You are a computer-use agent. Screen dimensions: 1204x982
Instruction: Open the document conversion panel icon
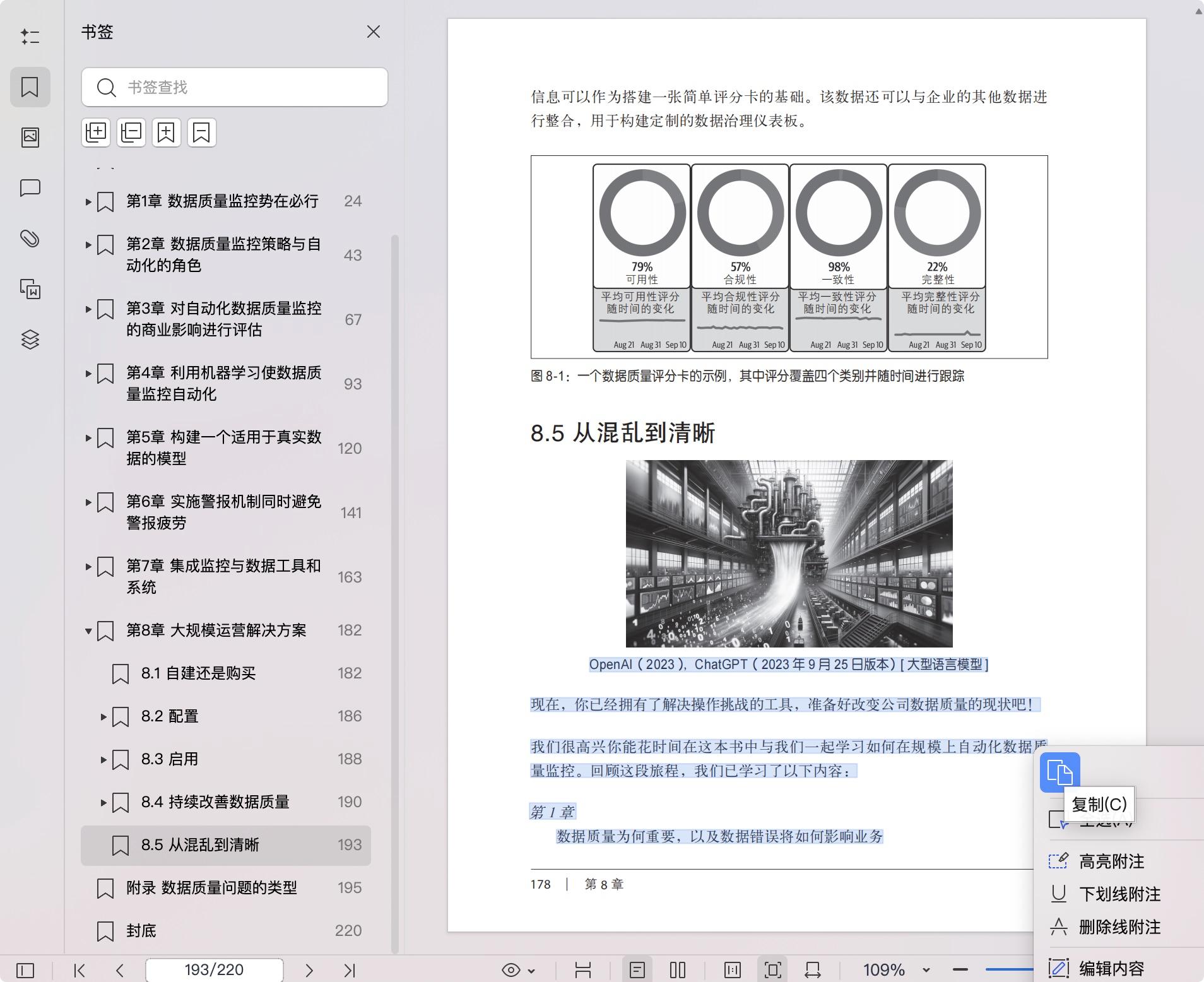(x=30, y=289)
